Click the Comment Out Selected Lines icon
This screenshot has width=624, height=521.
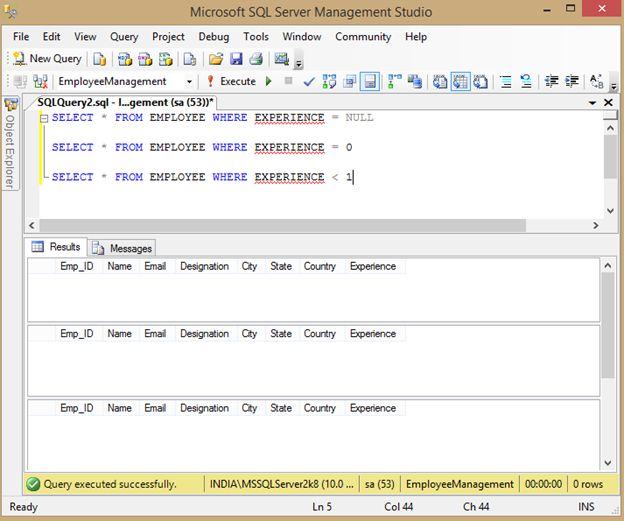click(505, 81)
